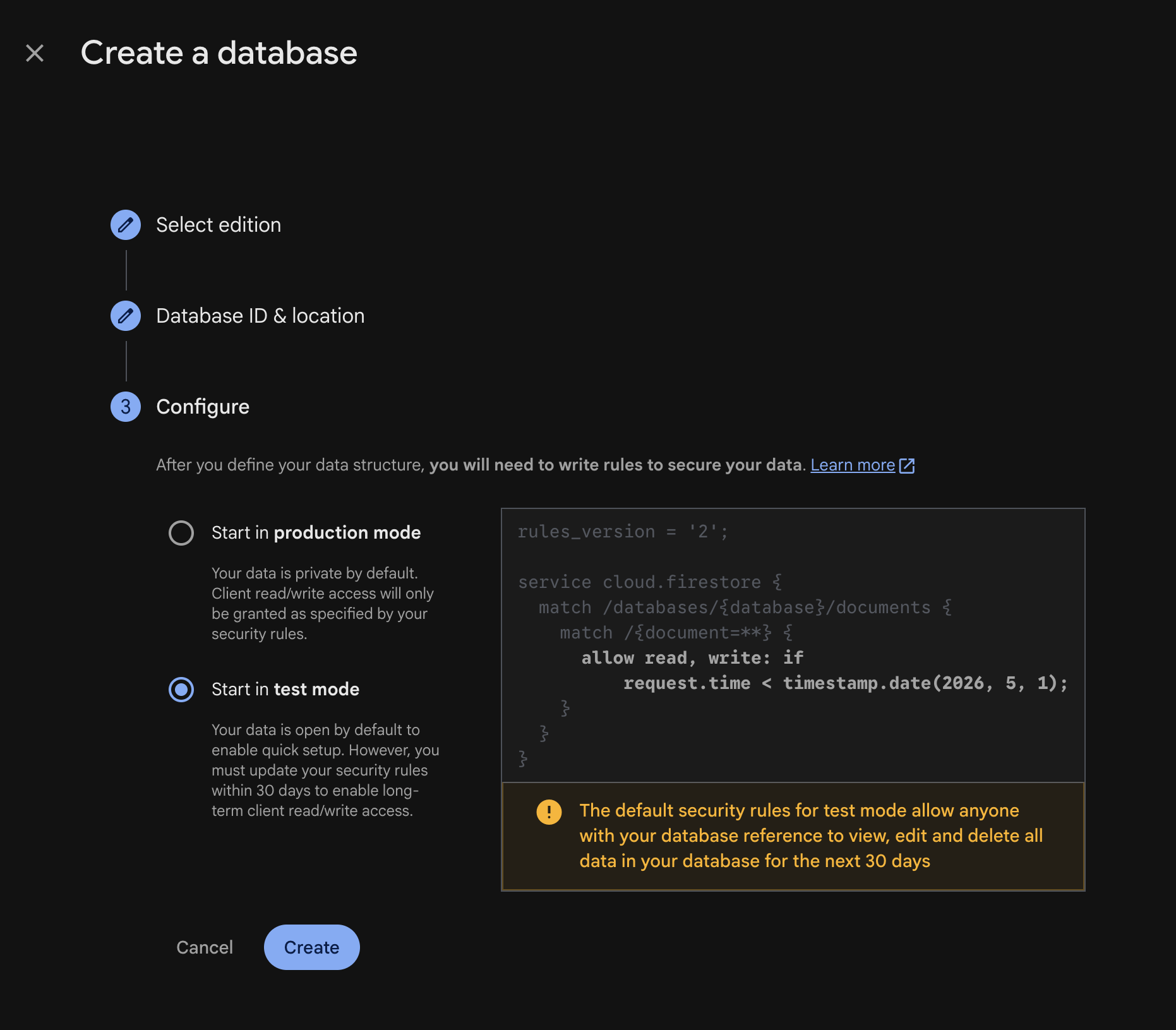Open the Learn more link
Screen dimensions: 1176x1030
pyautogui.click(x=853, y=465)
